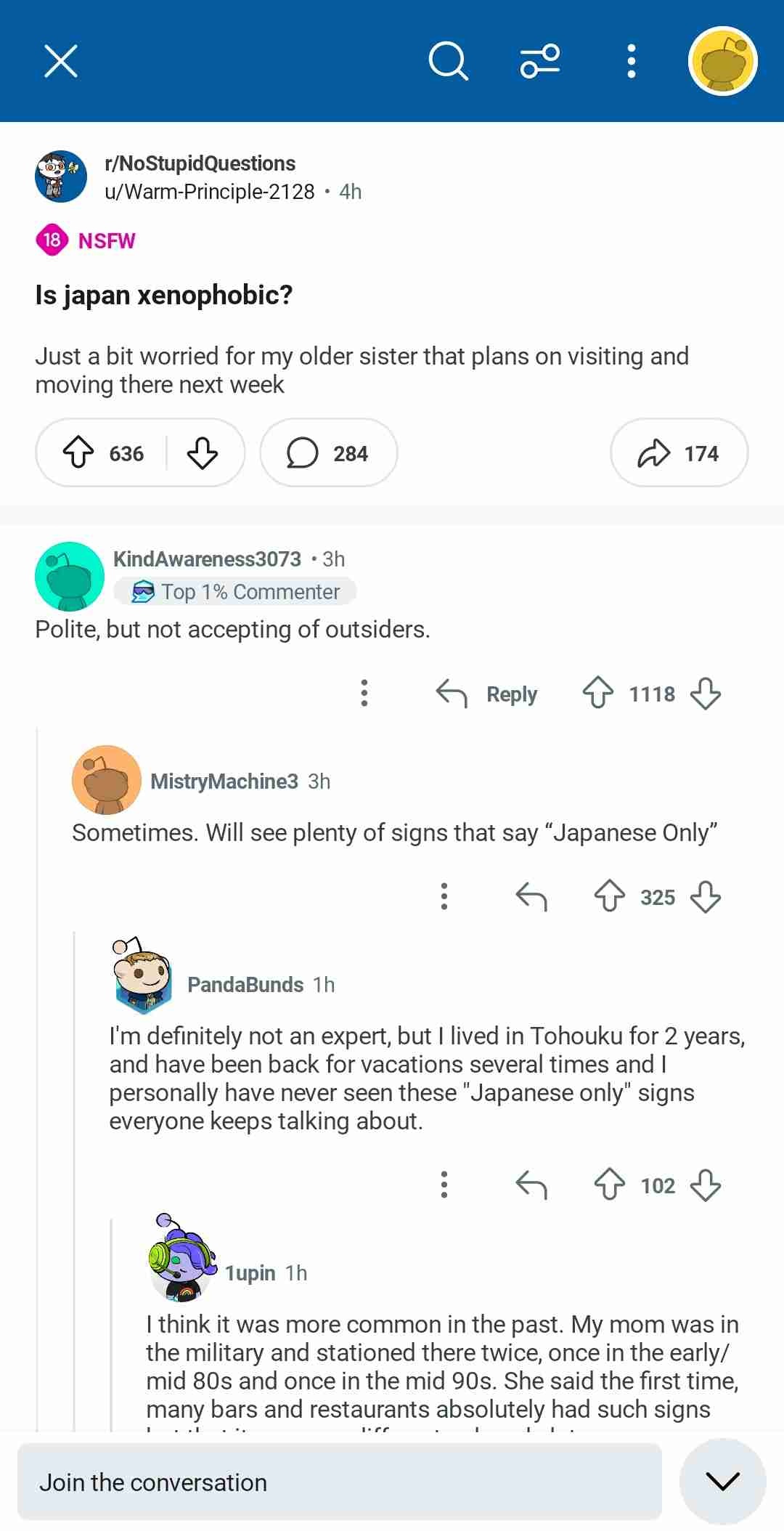Open your profile avatar in the header
The image size is (784, 1531).
coord(722,61)
